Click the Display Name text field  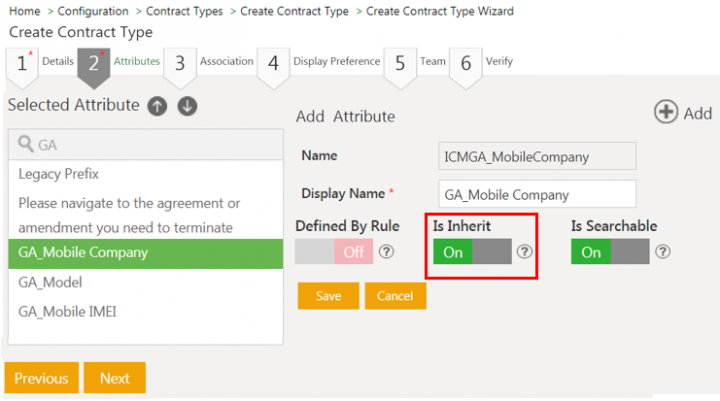(x=537, y=194)
